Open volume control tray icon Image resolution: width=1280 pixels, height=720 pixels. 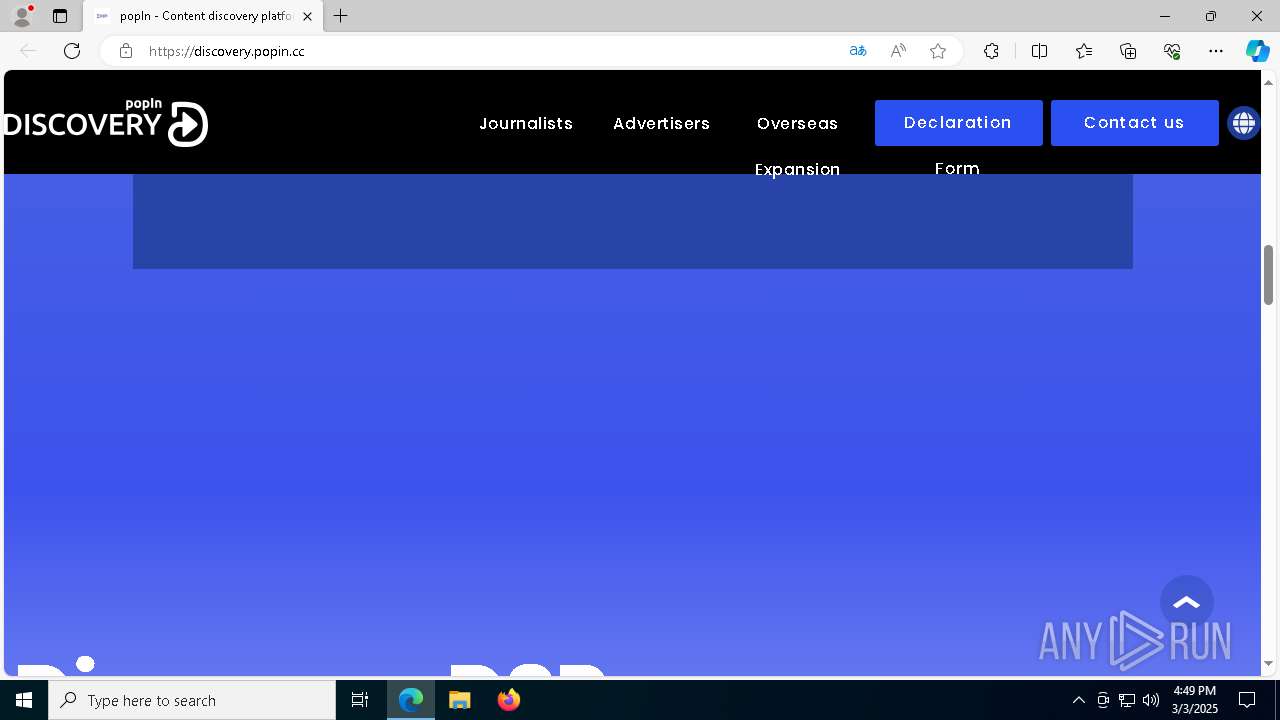point(1151,700)
